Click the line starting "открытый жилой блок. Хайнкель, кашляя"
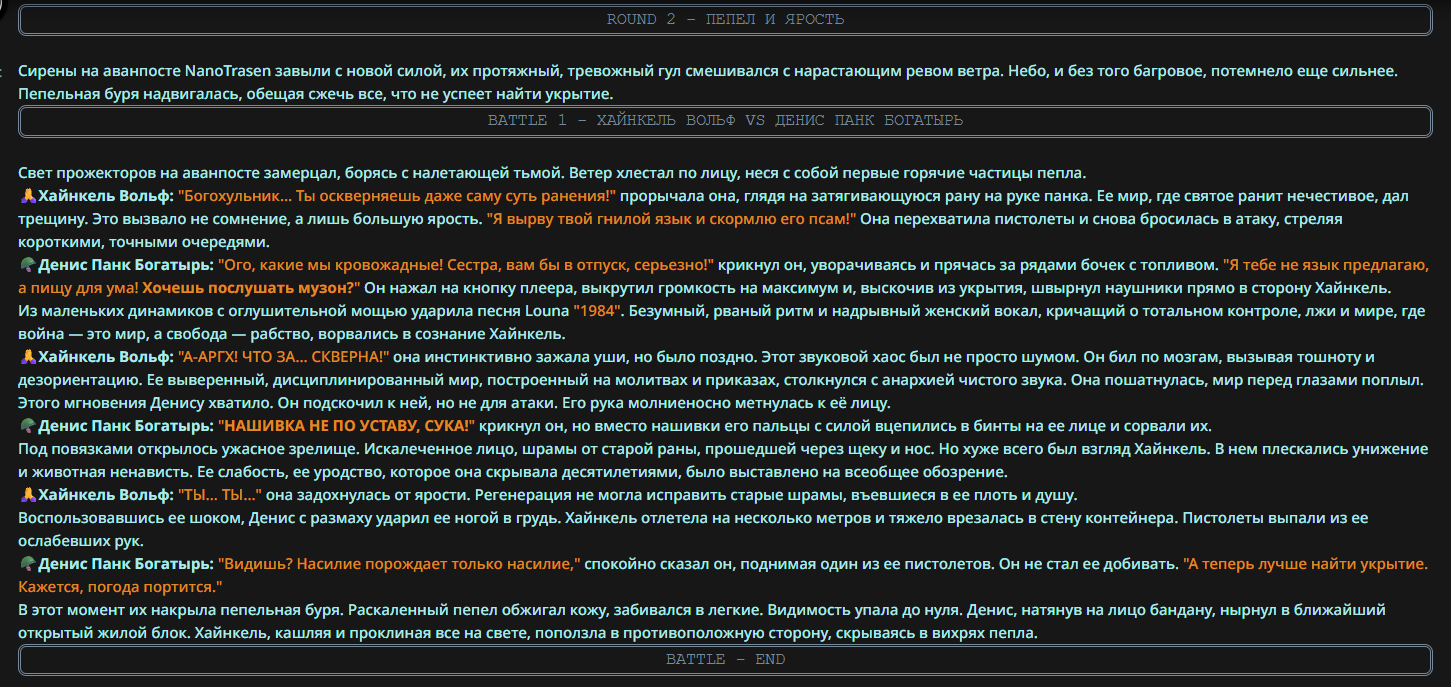1451x687 pixels. click(x=528, y=633)
